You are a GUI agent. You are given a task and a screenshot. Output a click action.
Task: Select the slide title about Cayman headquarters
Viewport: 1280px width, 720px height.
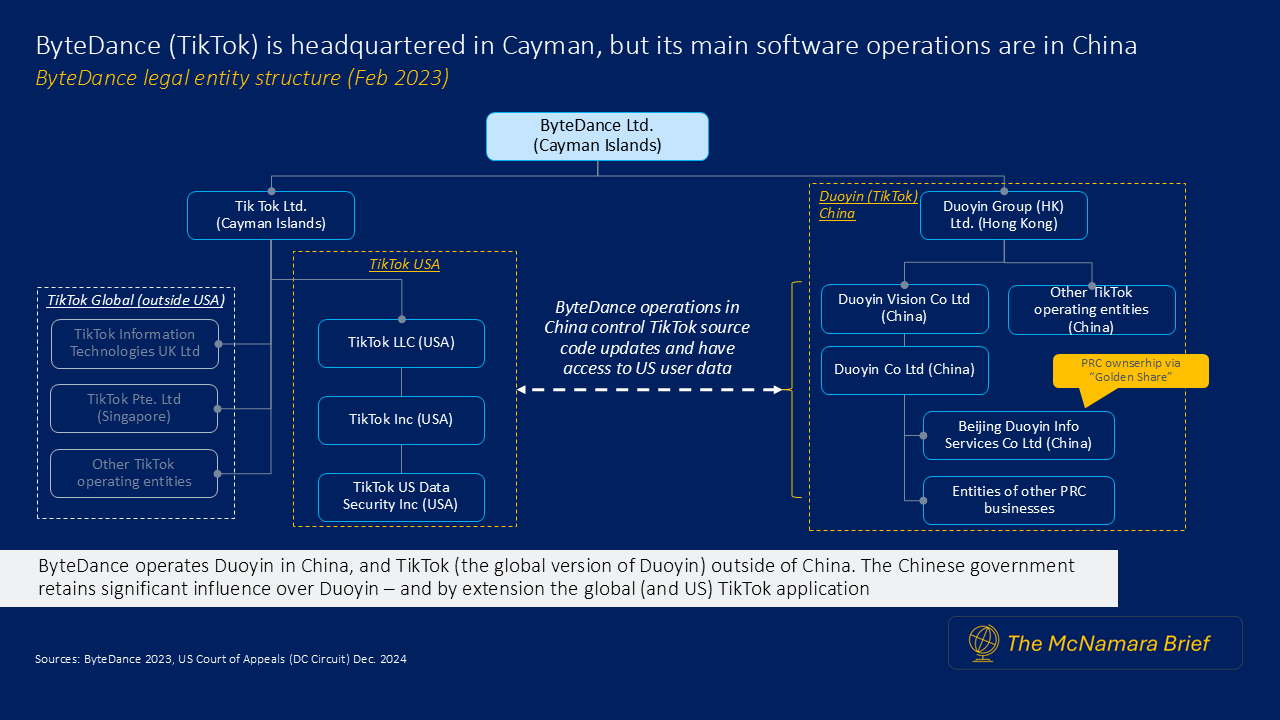pos(586,45)
